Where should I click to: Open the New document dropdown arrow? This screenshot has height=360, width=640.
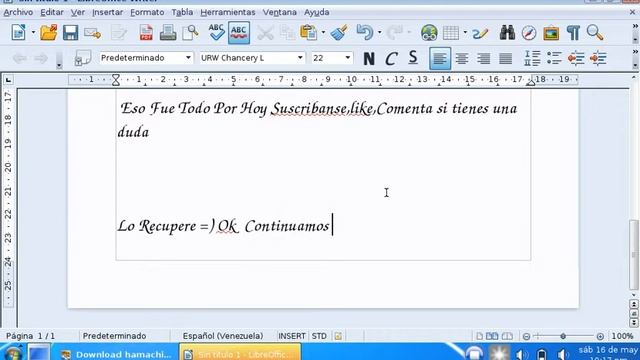tap(33, 33)
